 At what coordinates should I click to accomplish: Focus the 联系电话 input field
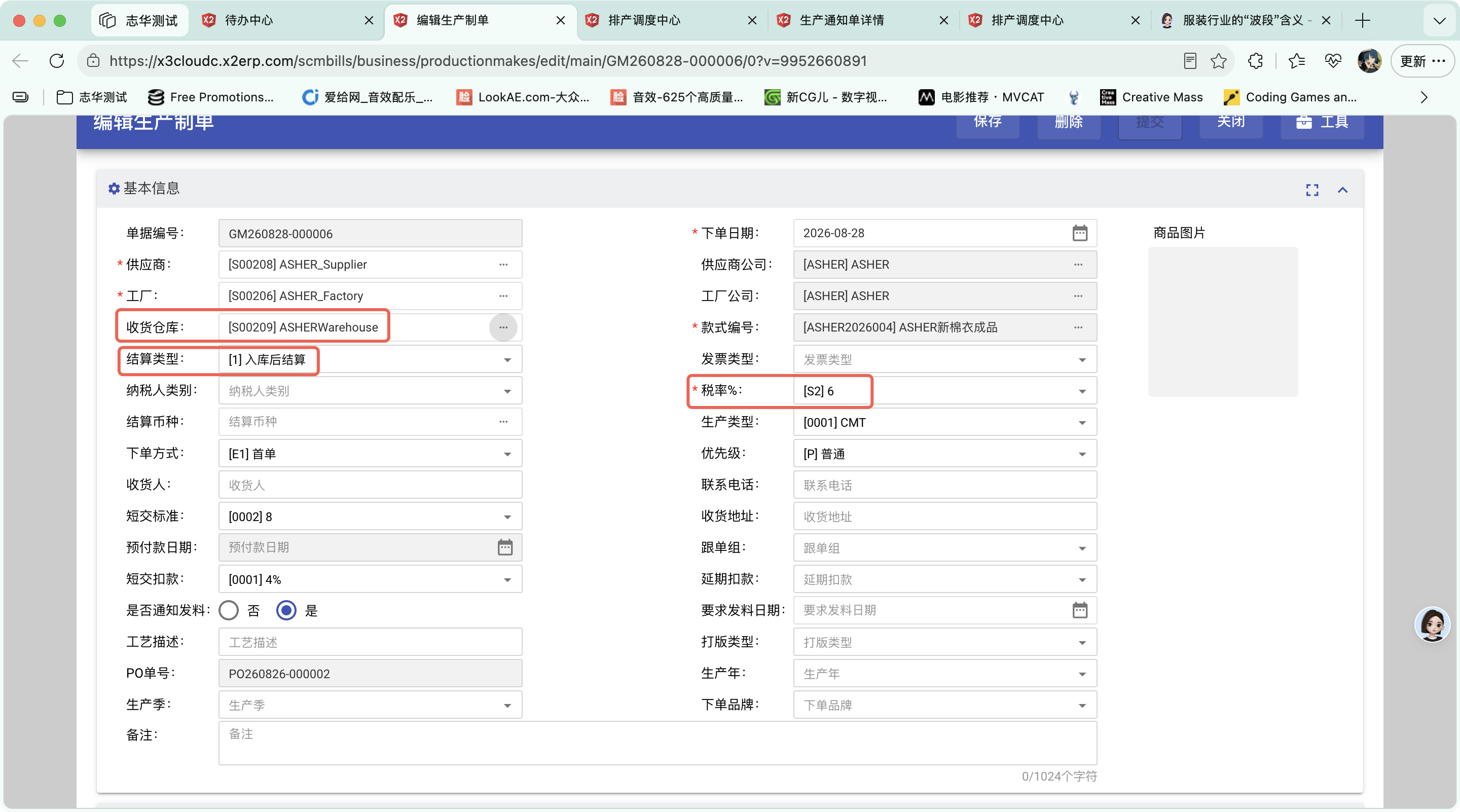pos(945,485)
